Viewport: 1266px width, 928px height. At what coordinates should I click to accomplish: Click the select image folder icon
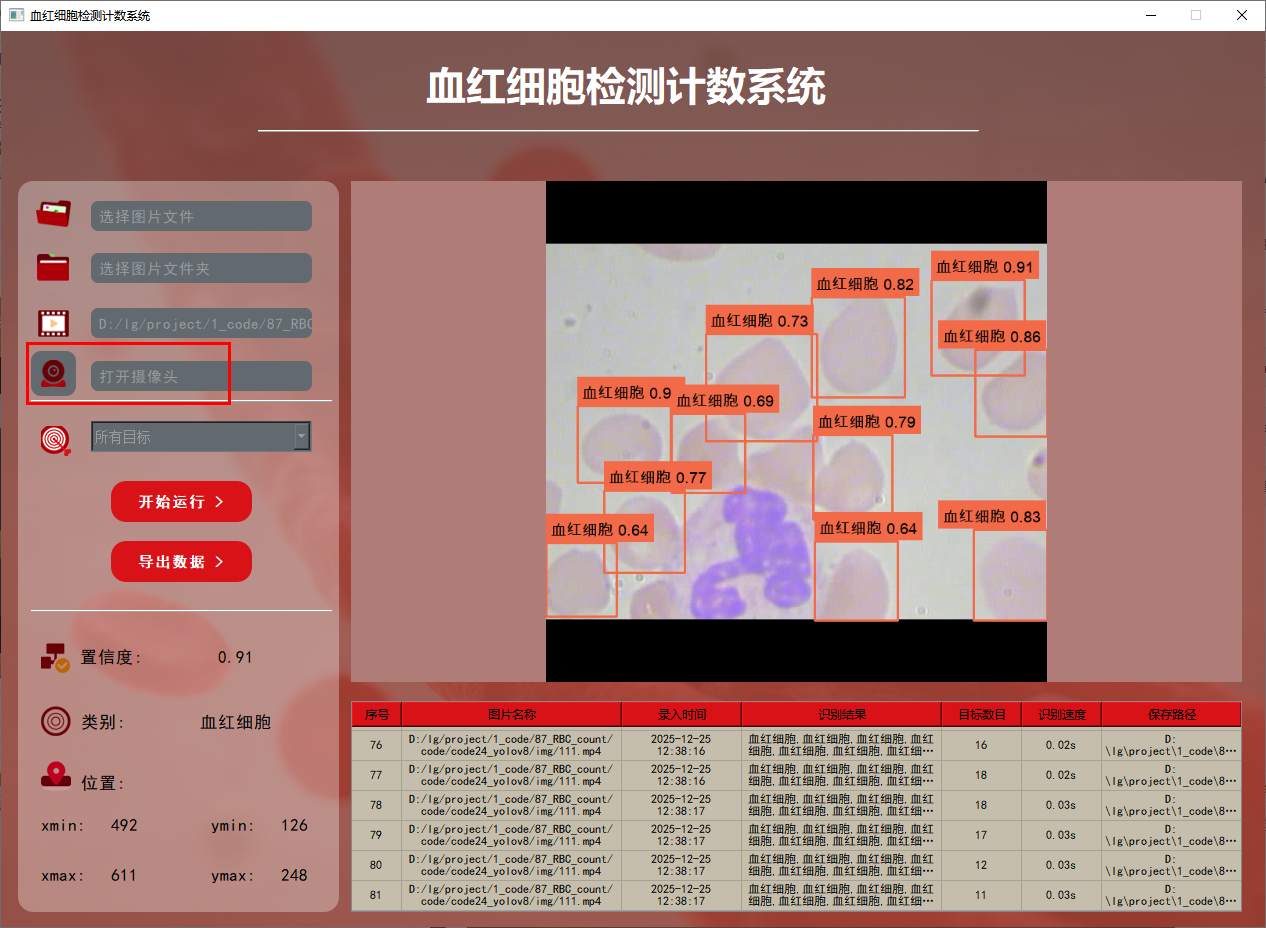click(x=54, y=268)
